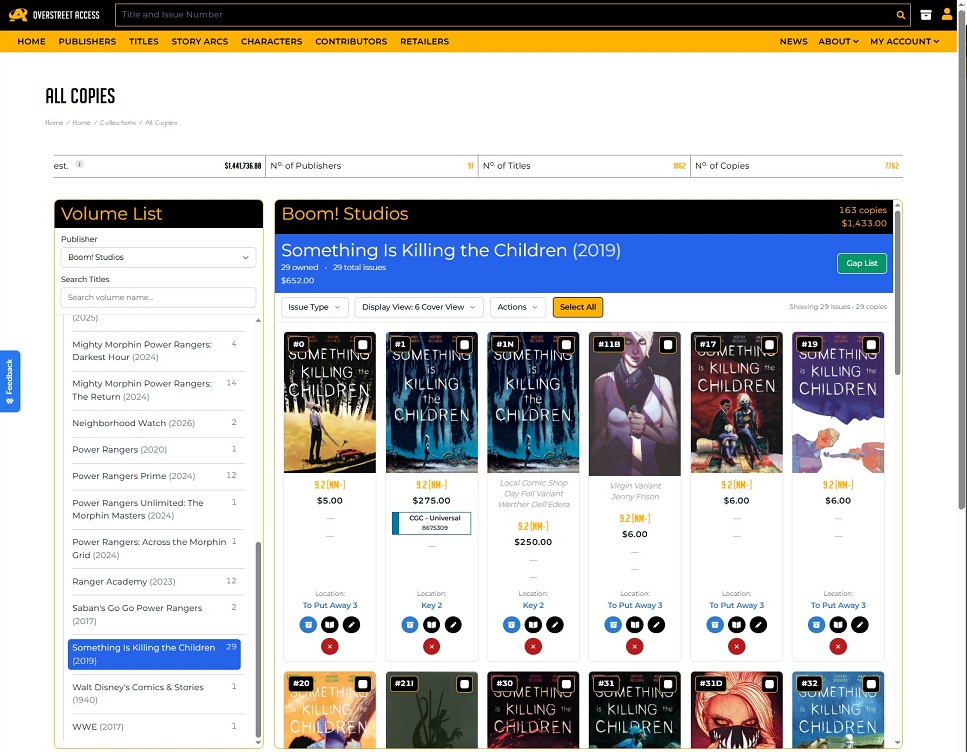Open the Key 2 location link for issue #1
The image size is (967, 752).
click(x=432, y=605)
